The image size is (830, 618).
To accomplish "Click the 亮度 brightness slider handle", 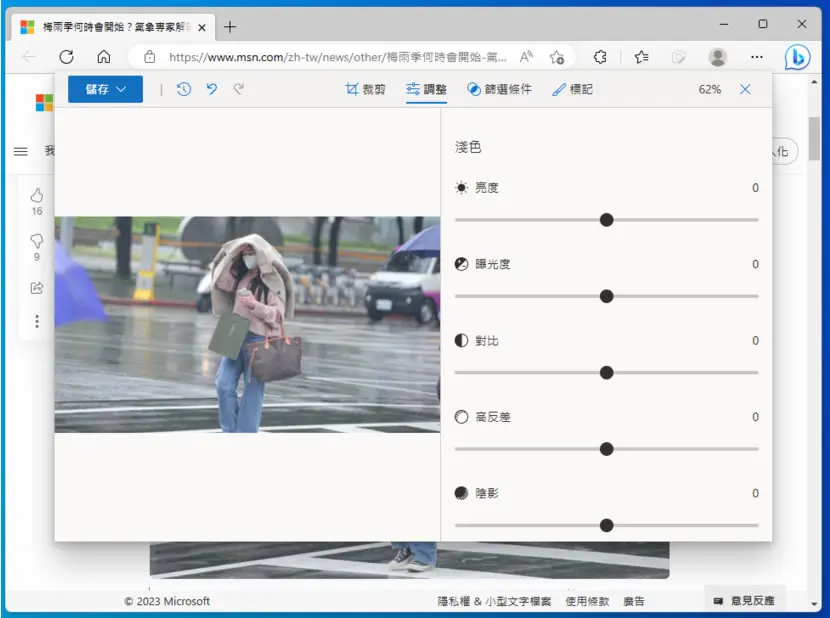I will [x=607, y=220].
